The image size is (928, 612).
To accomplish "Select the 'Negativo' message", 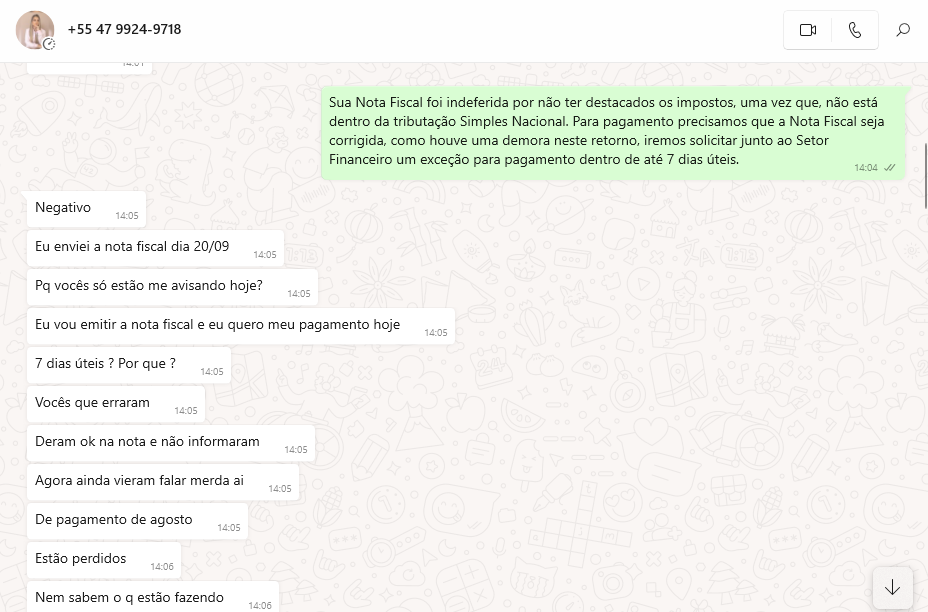I will pos(86,209).
